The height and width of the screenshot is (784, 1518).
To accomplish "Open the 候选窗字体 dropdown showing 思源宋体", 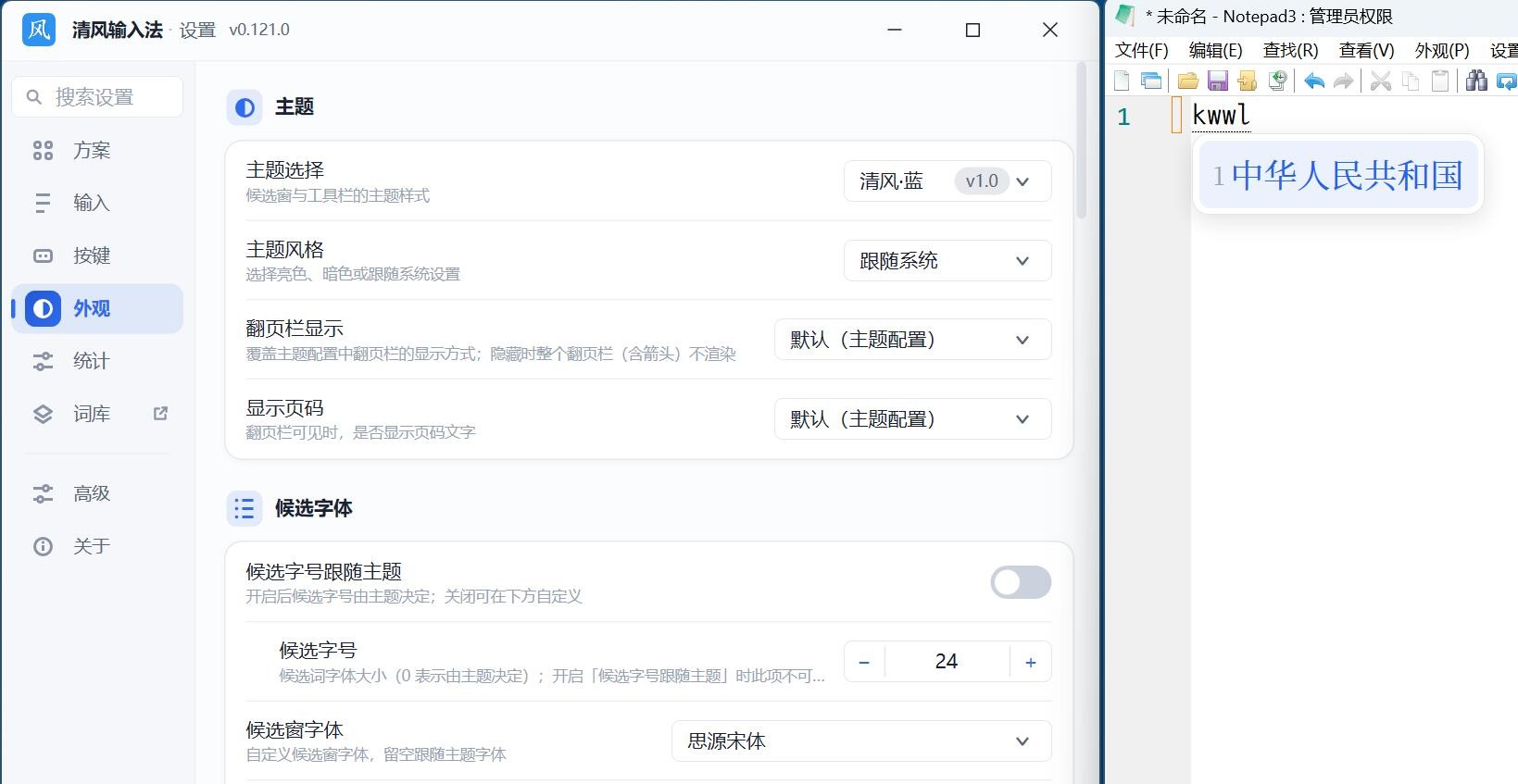I will click(x=861, y=741).
